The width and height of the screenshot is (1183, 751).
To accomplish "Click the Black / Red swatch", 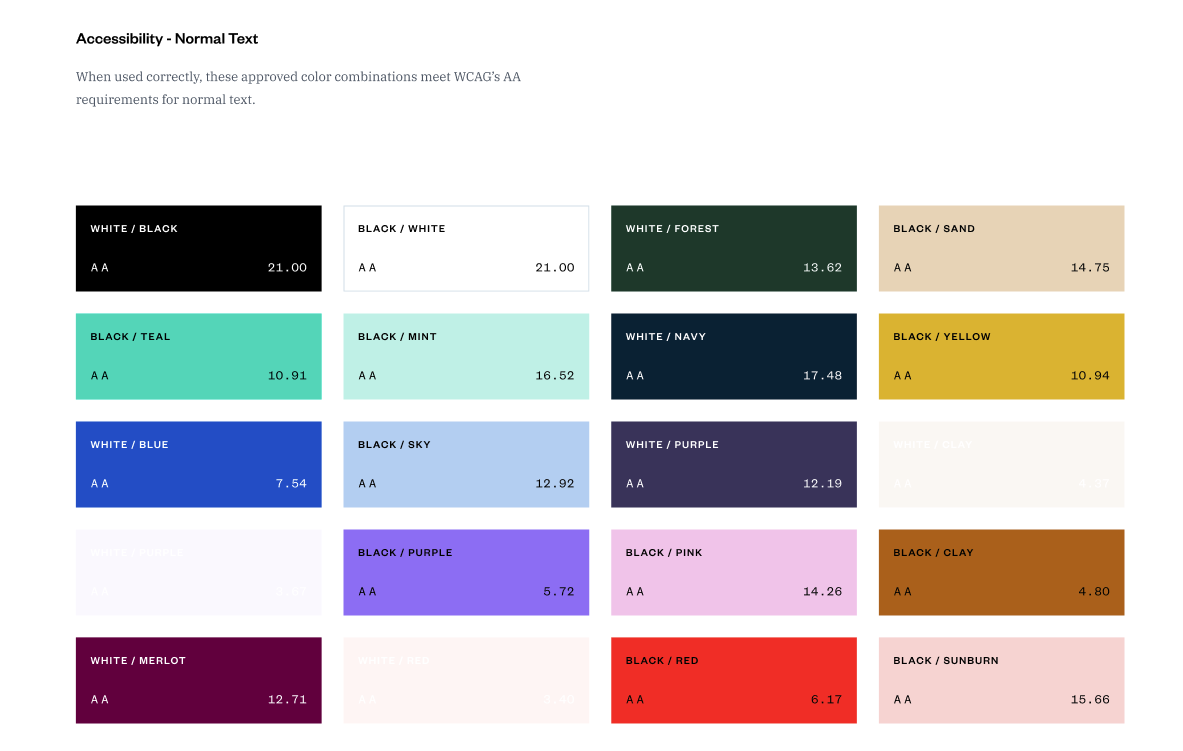I will 733,680.
